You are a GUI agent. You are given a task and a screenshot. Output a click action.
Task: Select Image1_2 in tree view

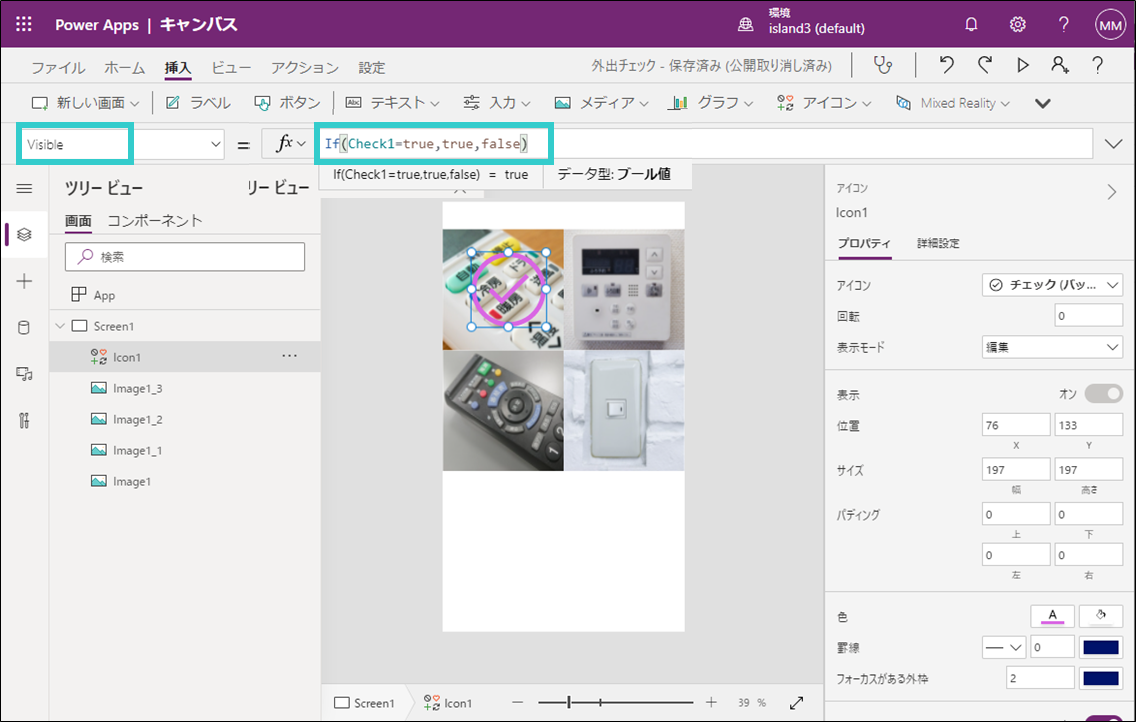click(185, 419)
